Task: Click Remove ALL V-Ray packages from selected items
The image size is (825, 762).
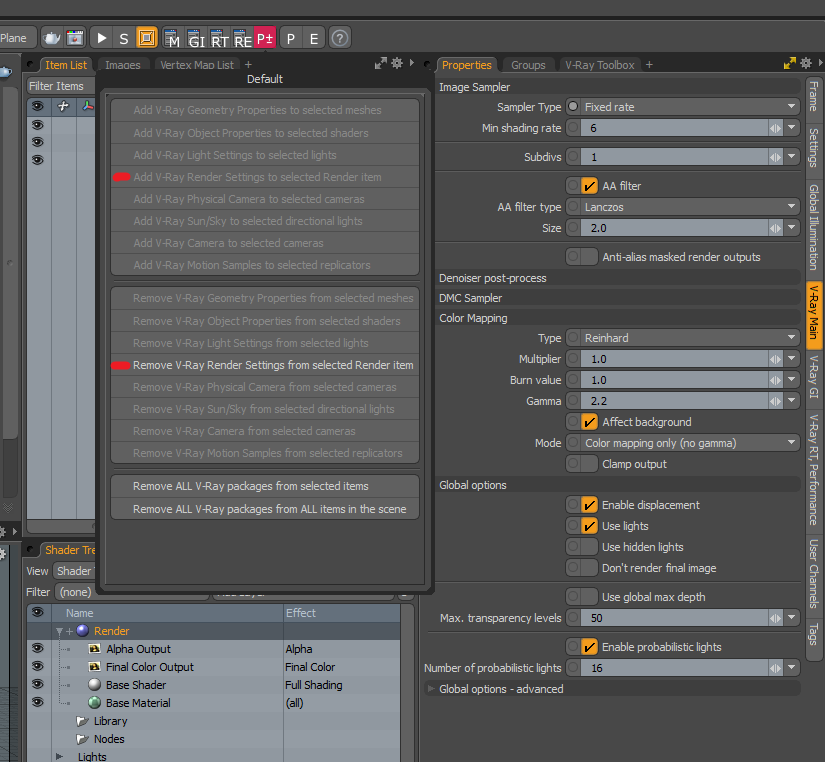Action: pos(265,486)
